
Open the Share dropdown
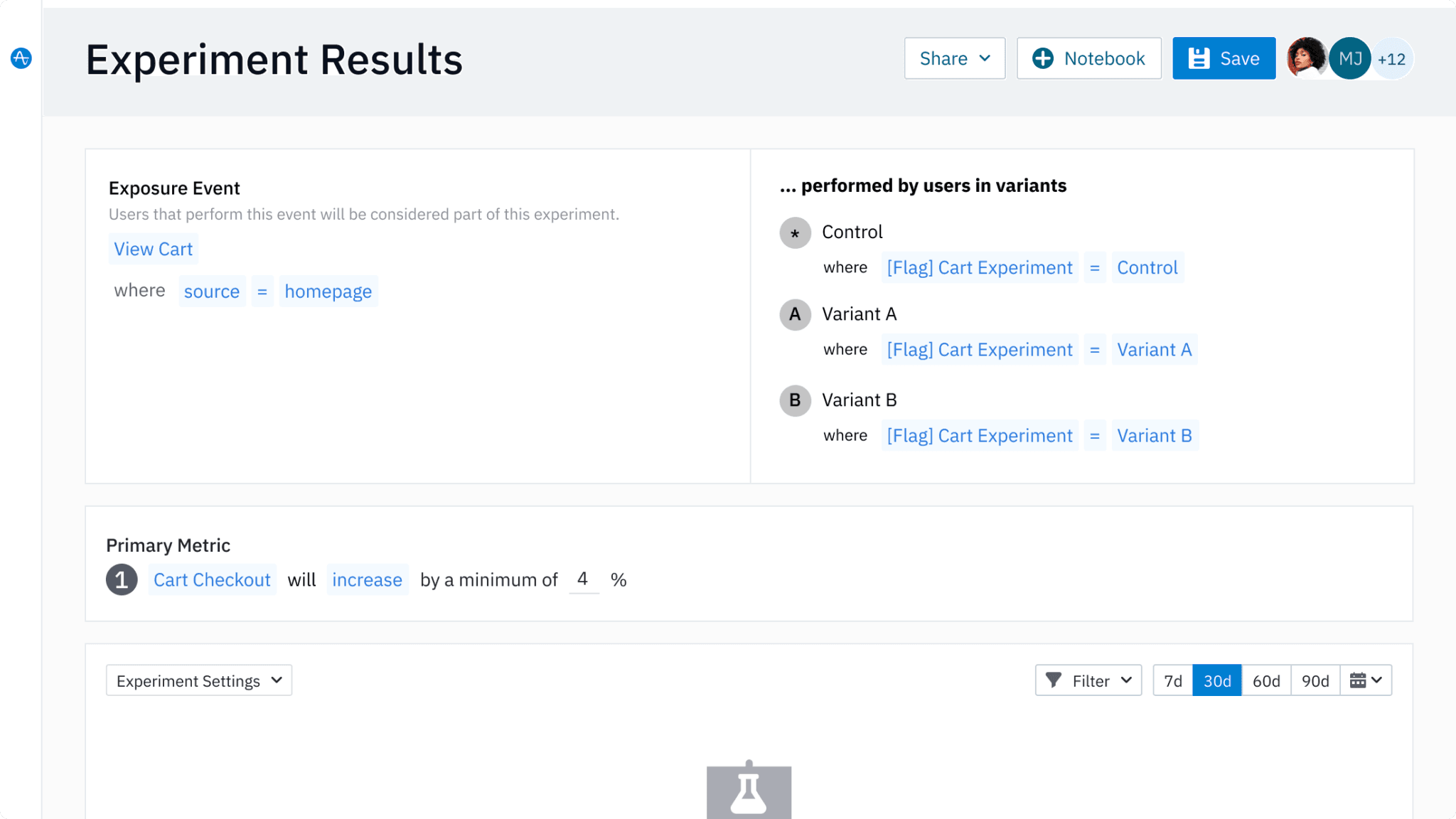[x=955, y=58]
